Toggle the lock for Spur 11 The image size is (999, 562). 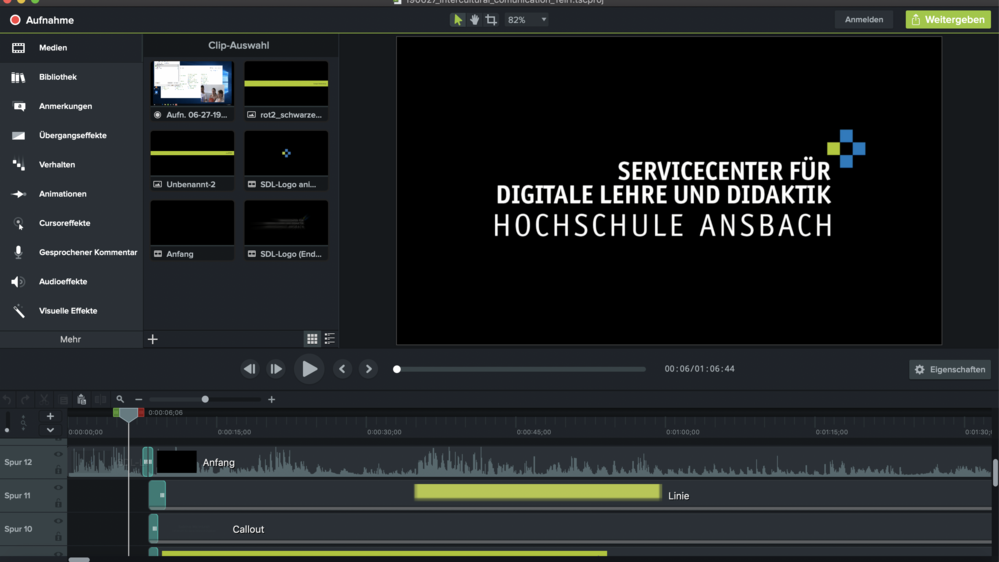(x=58, y=503)
